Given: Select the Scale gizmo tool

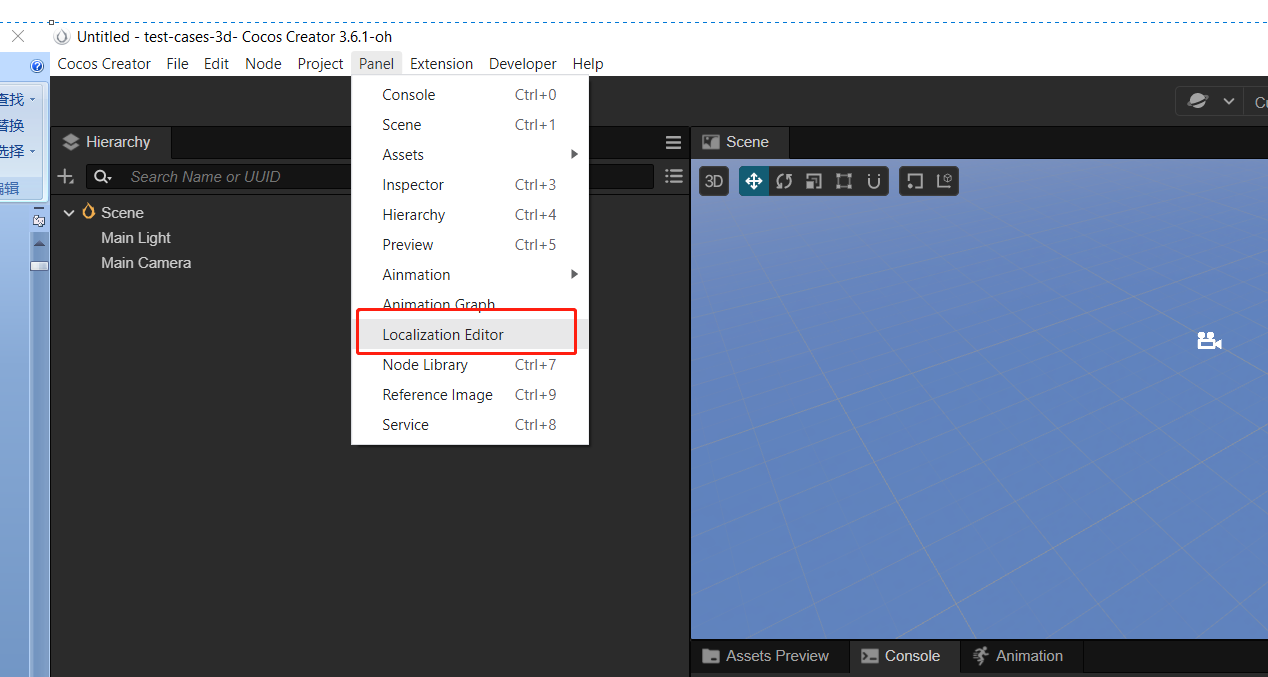Looking at the screenshot, I should [x=814, y=181].
